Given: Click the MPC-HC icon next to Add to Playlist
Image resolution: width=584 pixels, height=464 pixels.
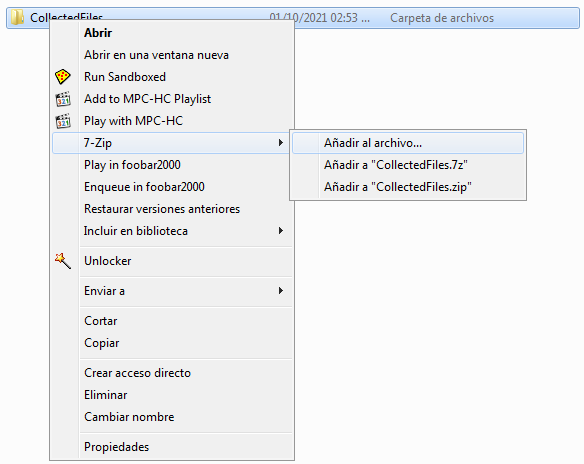Looking at the screenshot, I should 63,99.
